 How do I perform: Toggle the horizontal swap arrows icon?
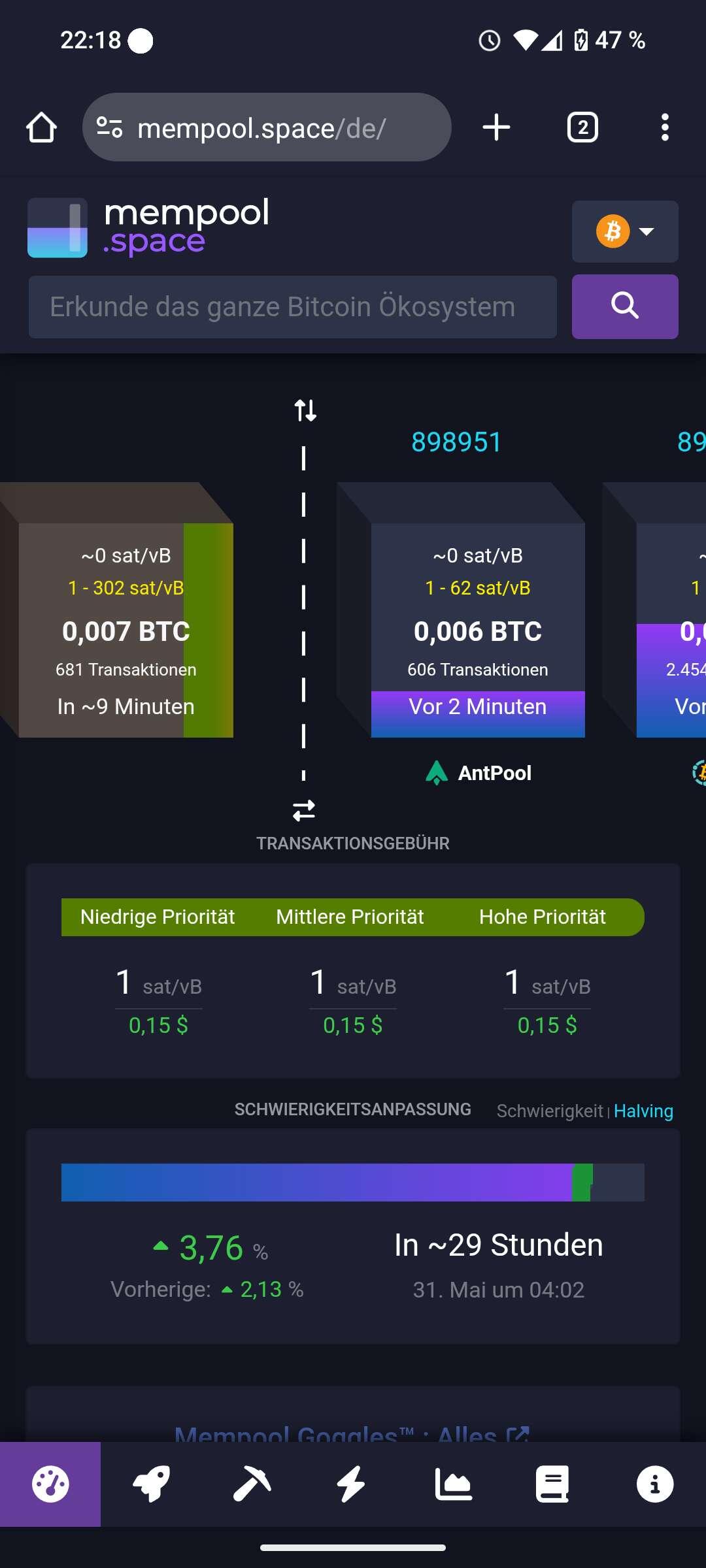click(x=304, y=811)
